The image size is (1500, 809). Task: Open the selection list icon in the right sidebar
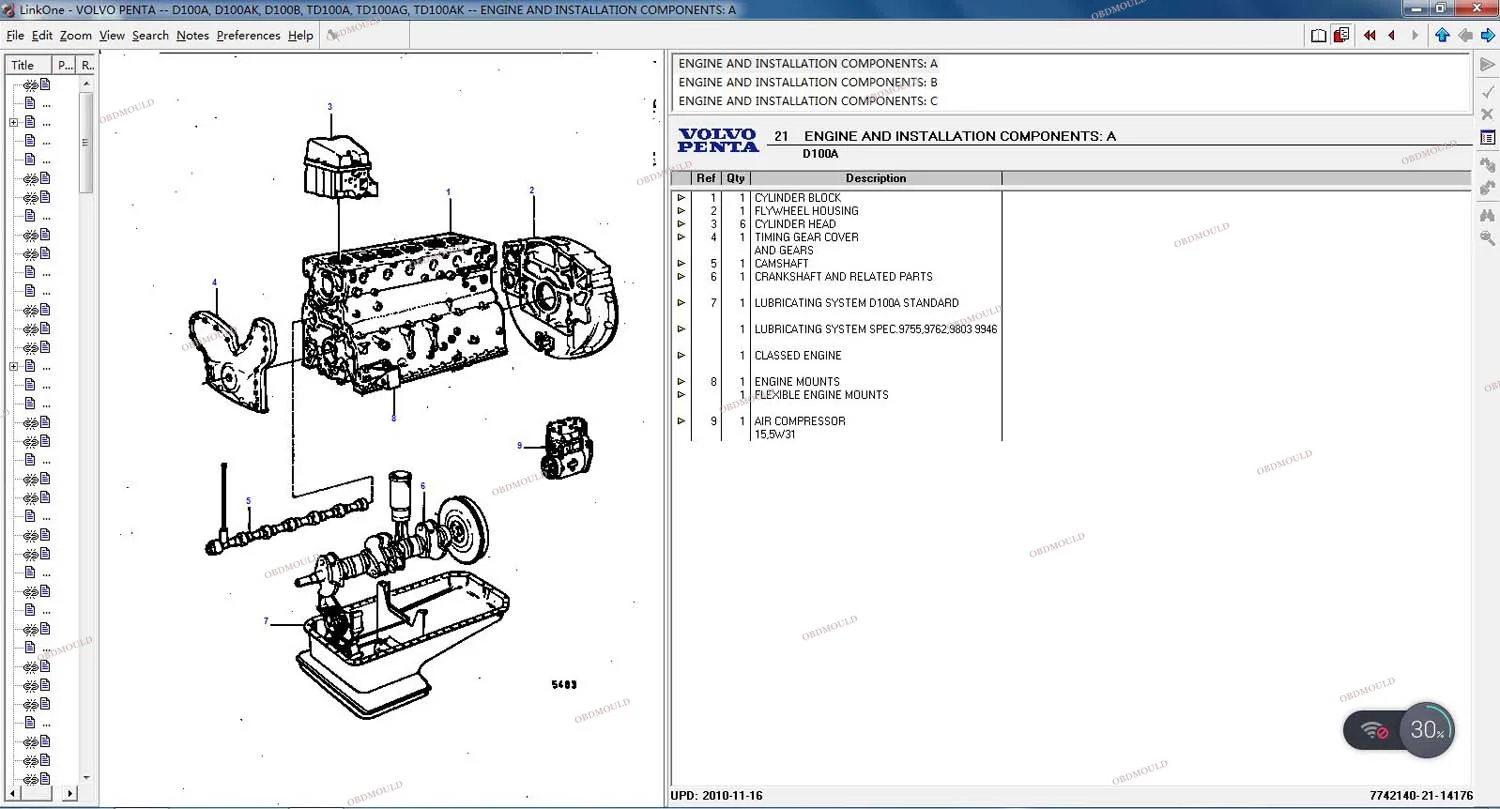1488,137
